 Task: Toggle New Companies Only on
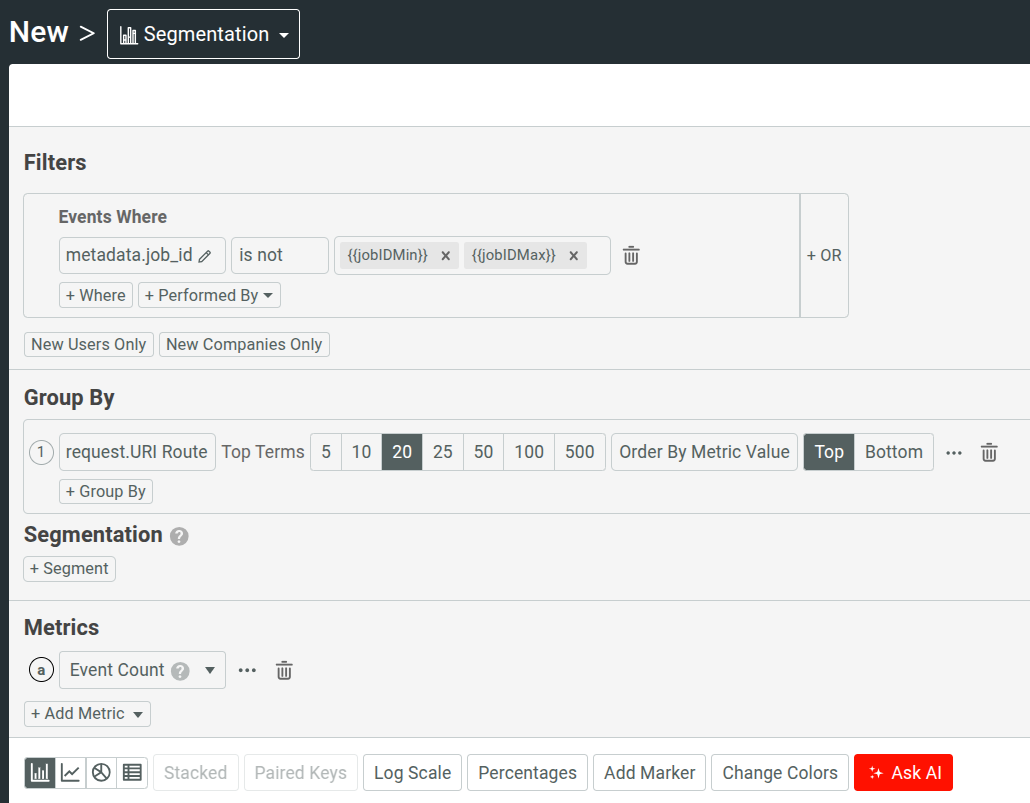pos(244,344)
